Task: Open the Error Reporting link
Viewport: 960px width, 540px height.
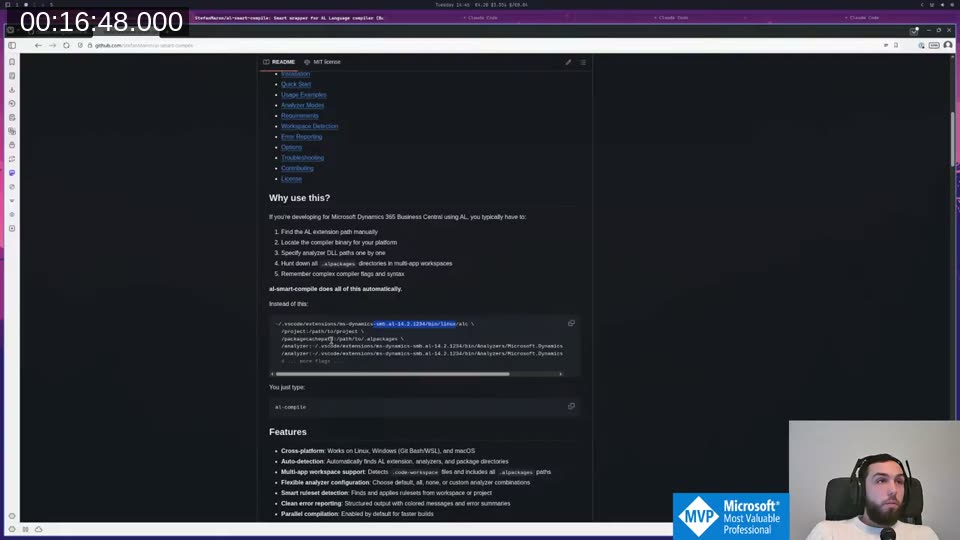Action: pyautogui.click(x=301, y=137)
